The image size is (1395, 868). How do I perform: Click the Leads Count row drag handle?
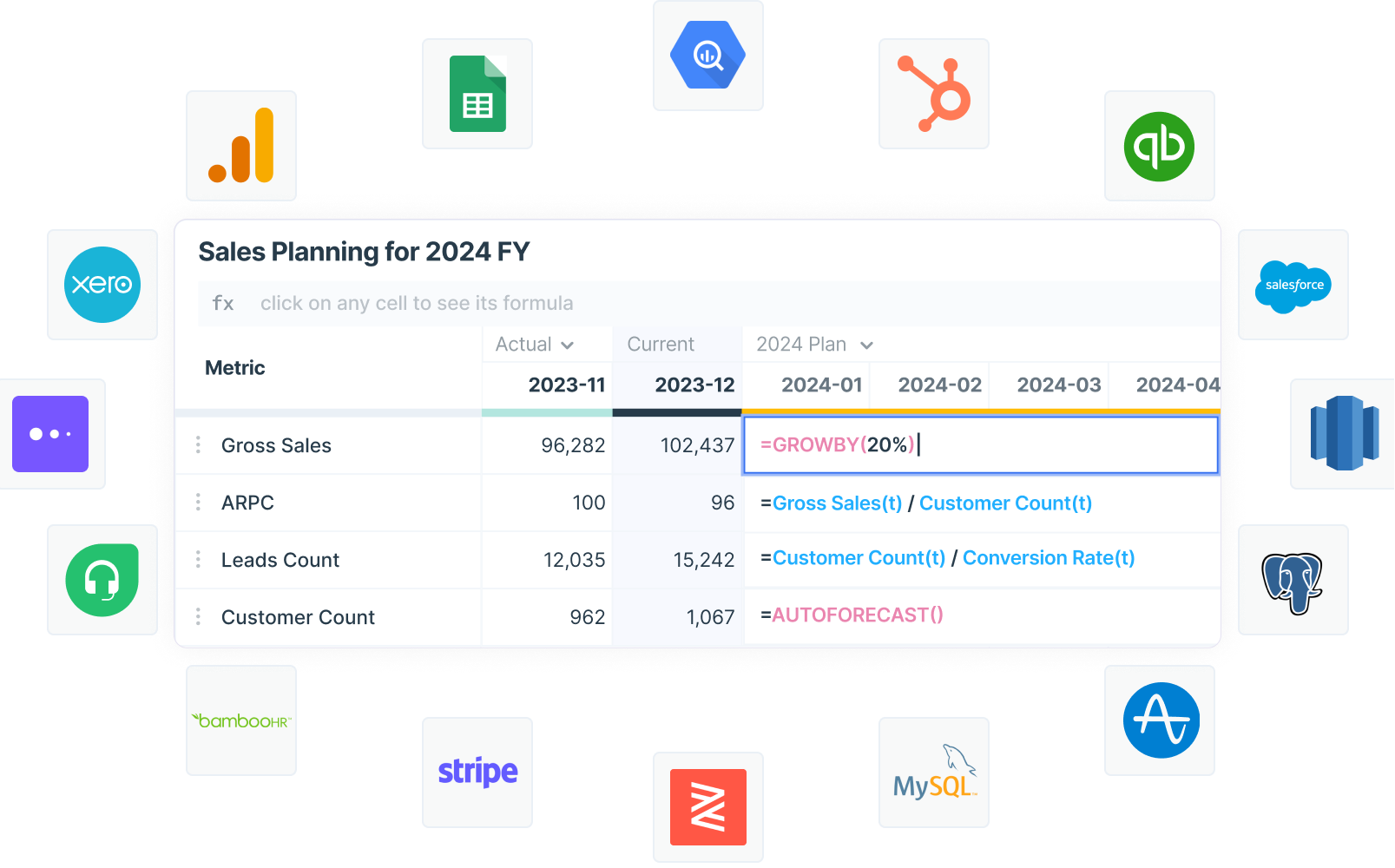(198, 559)
